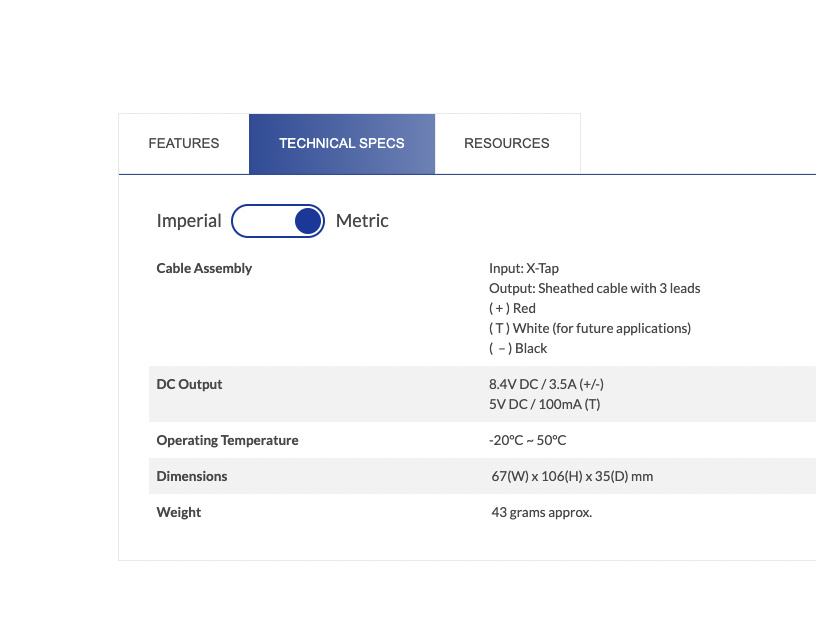Click the 'Output: Sheathed cable' line
Screen dimensions: 816x627
[594, 288]
